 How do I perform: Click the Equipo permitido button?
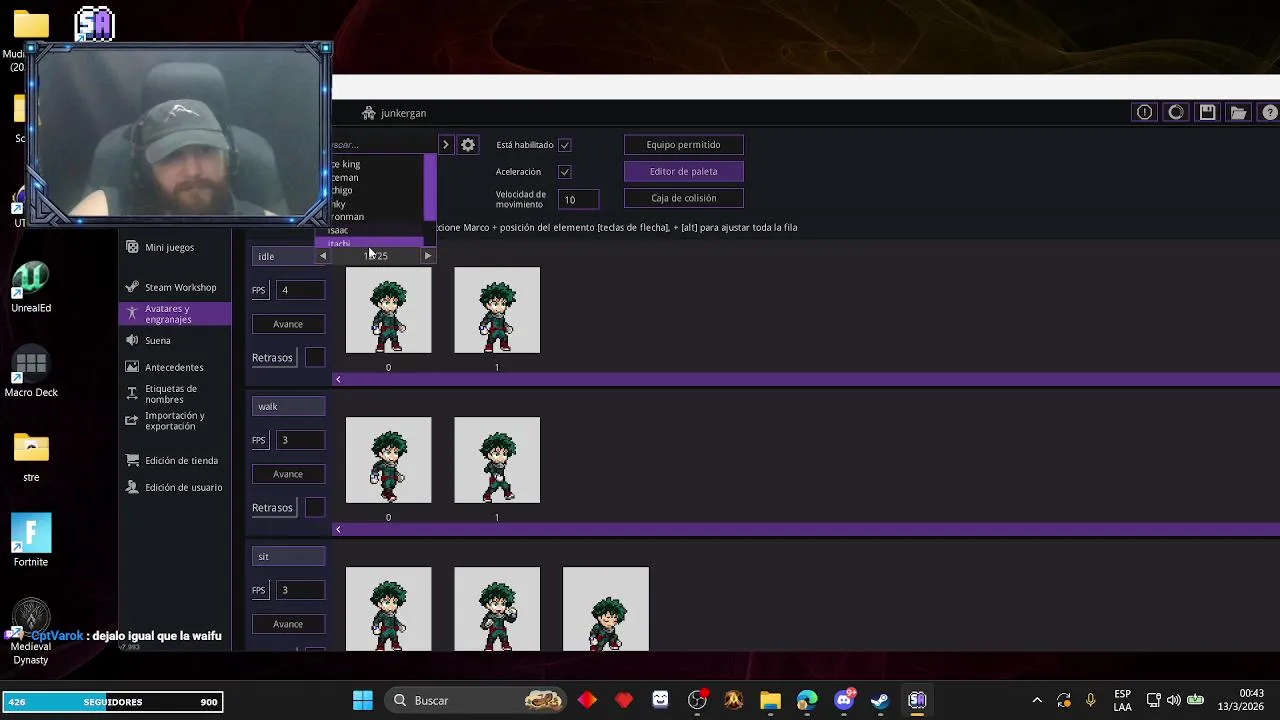pos(683,145)
